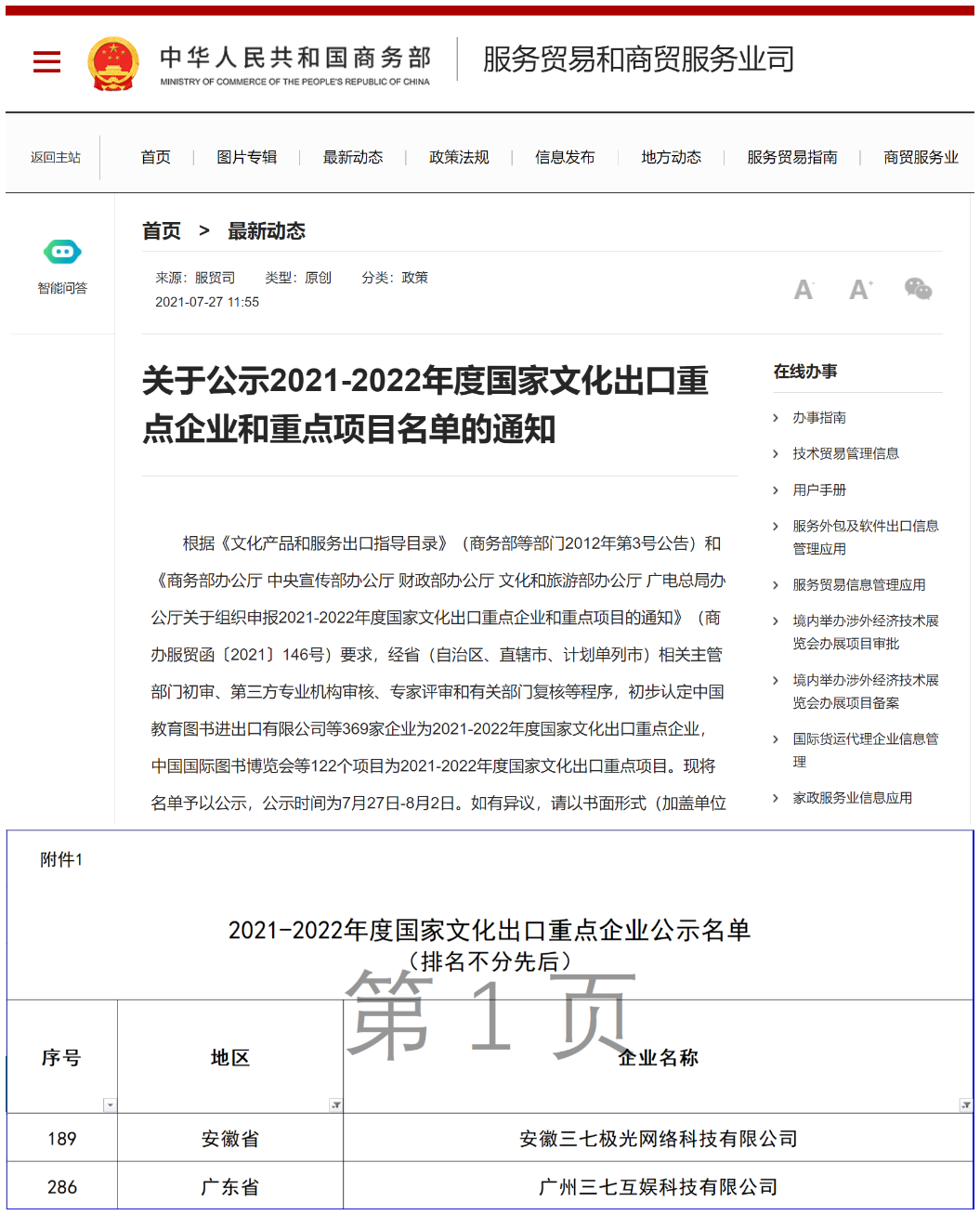Viewport: 980px width, 1215px height.
Task: Select cell with 序号 189
Action: pyautogui.click(x=62, y=1139)
